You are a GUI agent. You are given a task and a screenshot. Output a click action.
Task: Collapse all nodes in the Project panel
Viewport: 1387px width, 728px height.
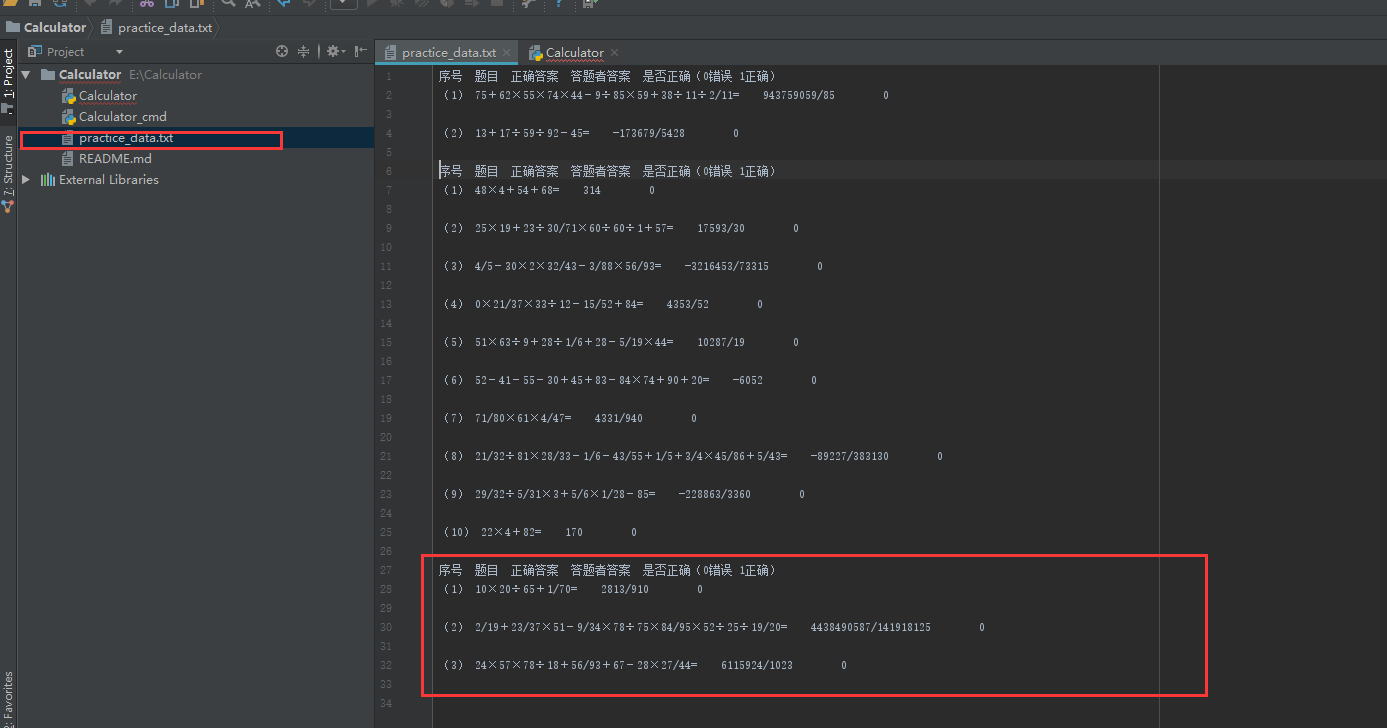point(304,51)
